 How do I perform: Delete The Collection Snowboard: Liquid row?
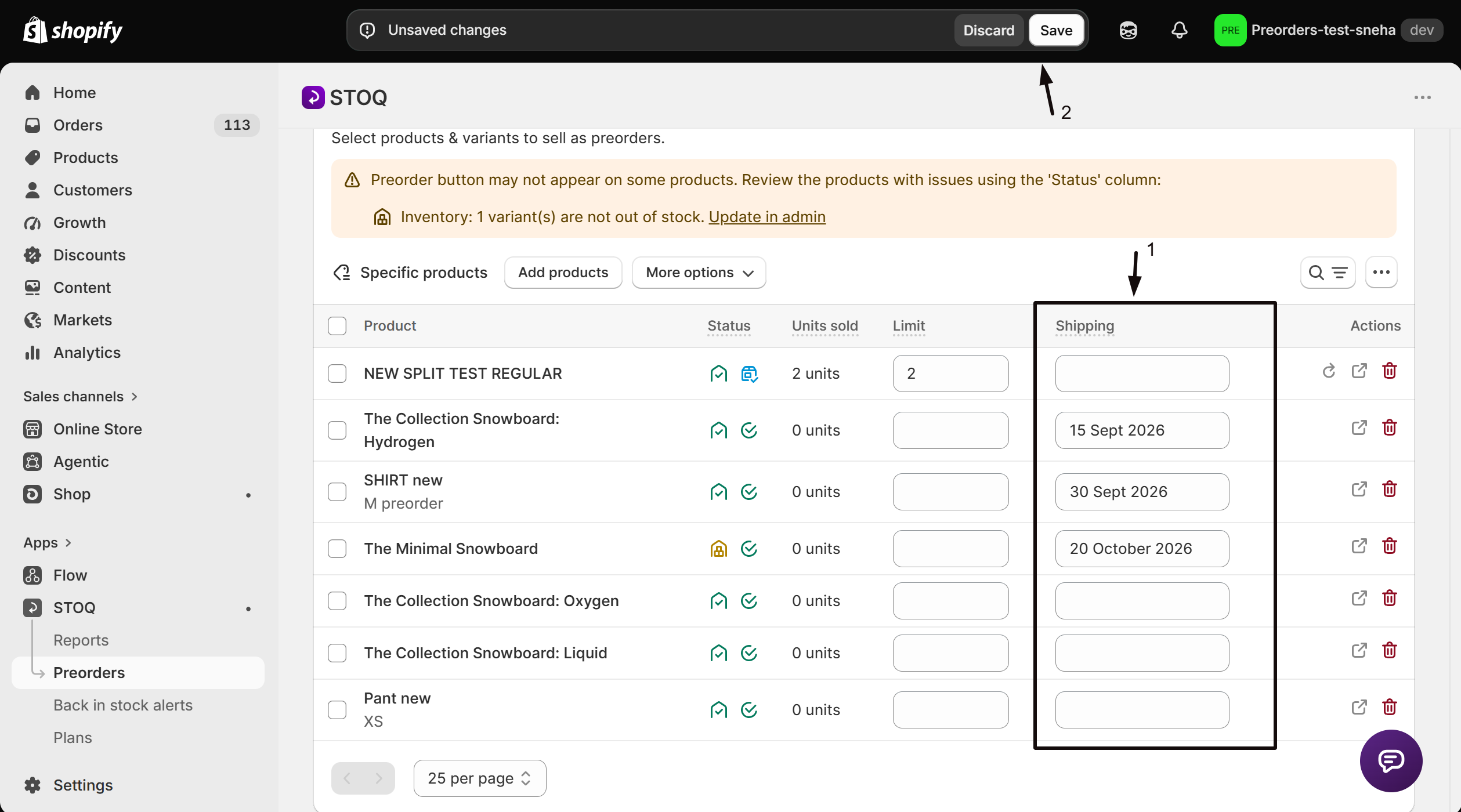click(x=1389, y=651)
